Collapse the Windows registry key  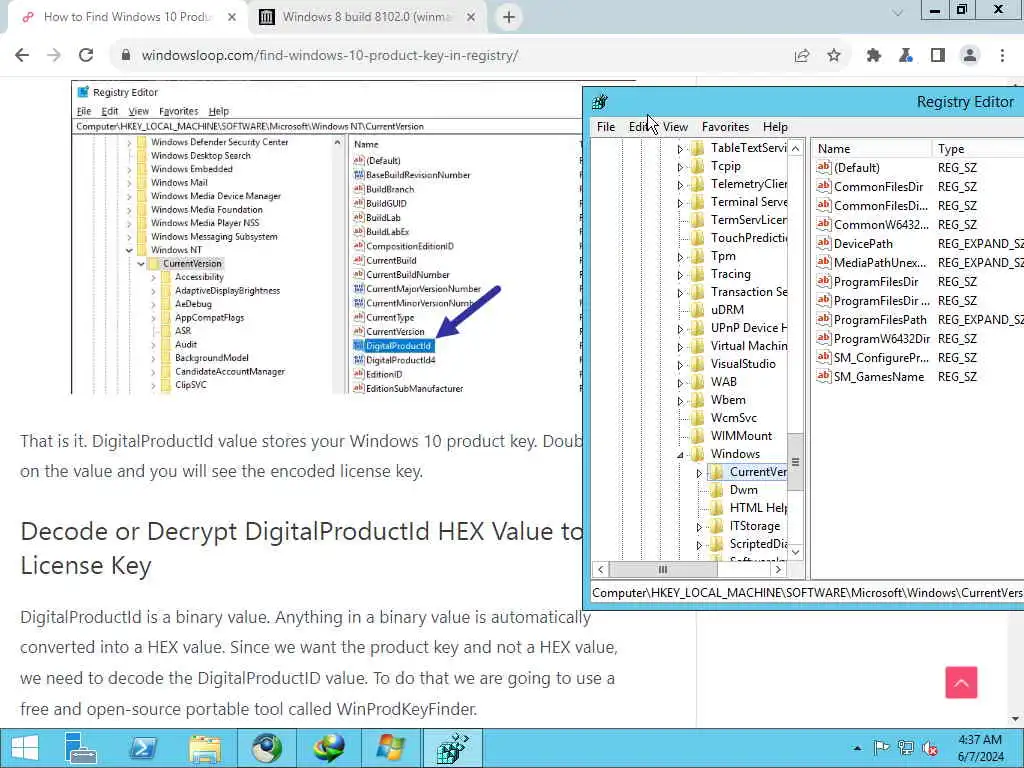[680, 455]
